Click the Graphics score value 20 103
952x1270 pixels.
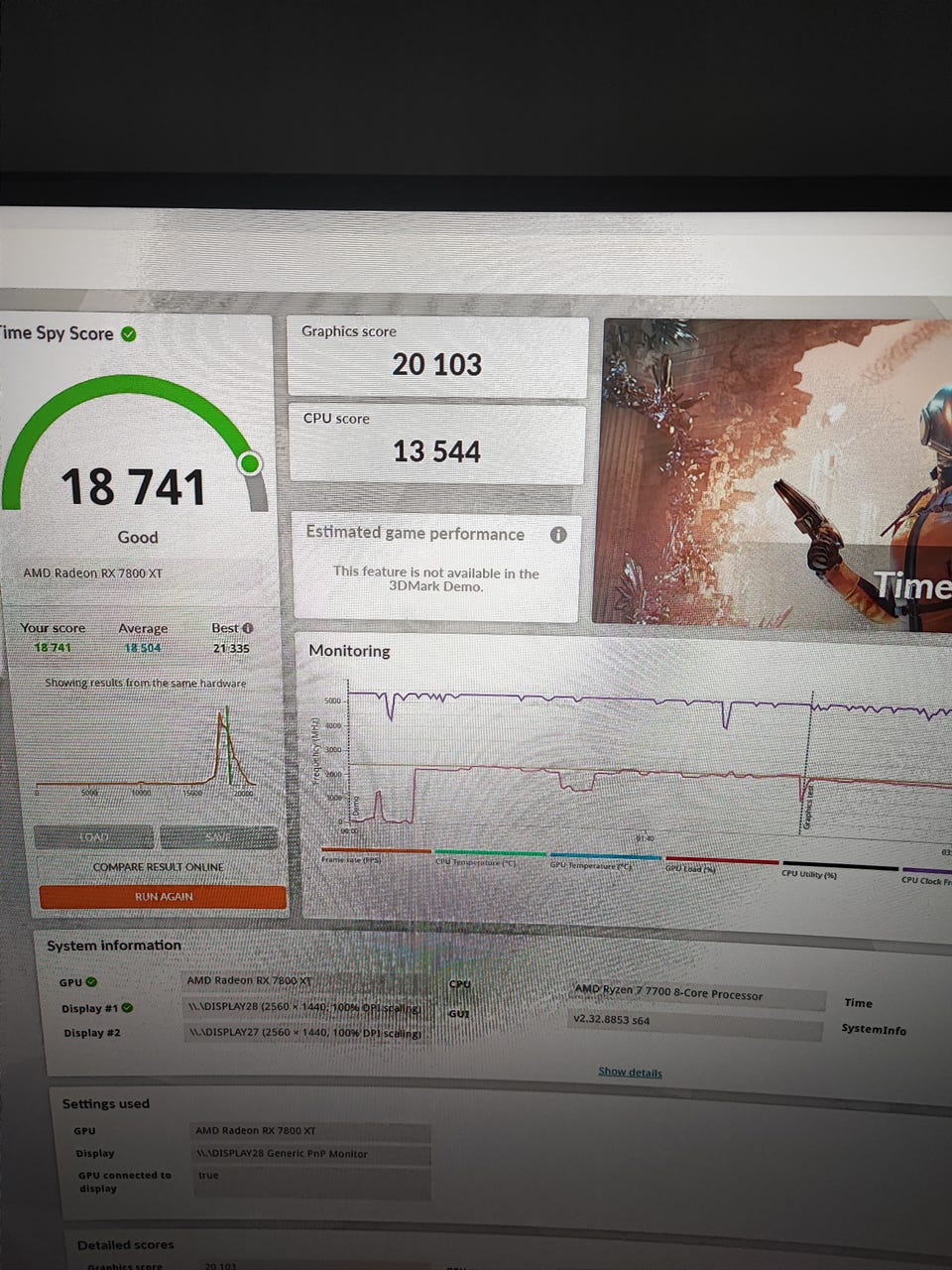pyautogui.click(x=436, y=365)
